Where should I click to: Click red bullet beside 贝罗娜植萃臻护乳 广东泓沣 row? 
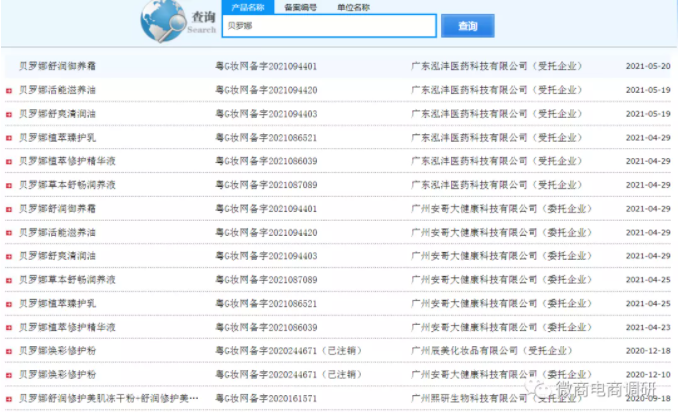tap(9, 138)
